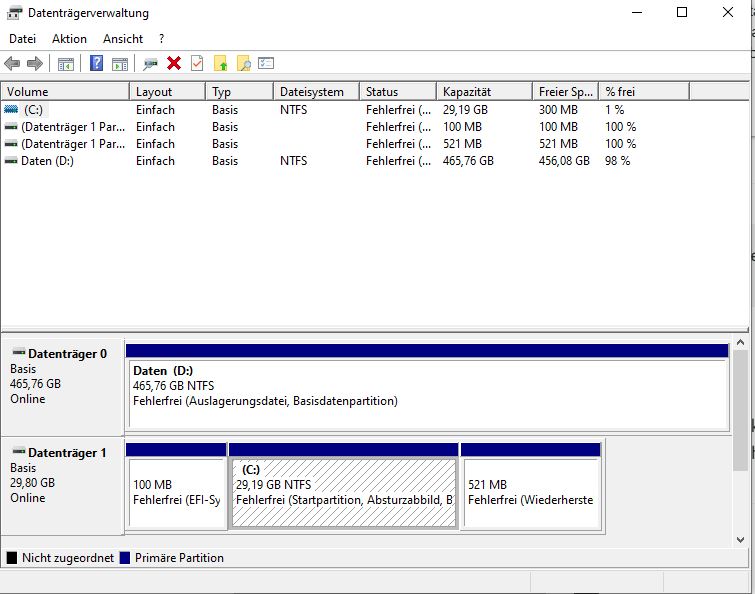The width and height of the screenshot is (755, 594).
Task: Sort by the Volume column header
Action: click(x=65, y=91)
